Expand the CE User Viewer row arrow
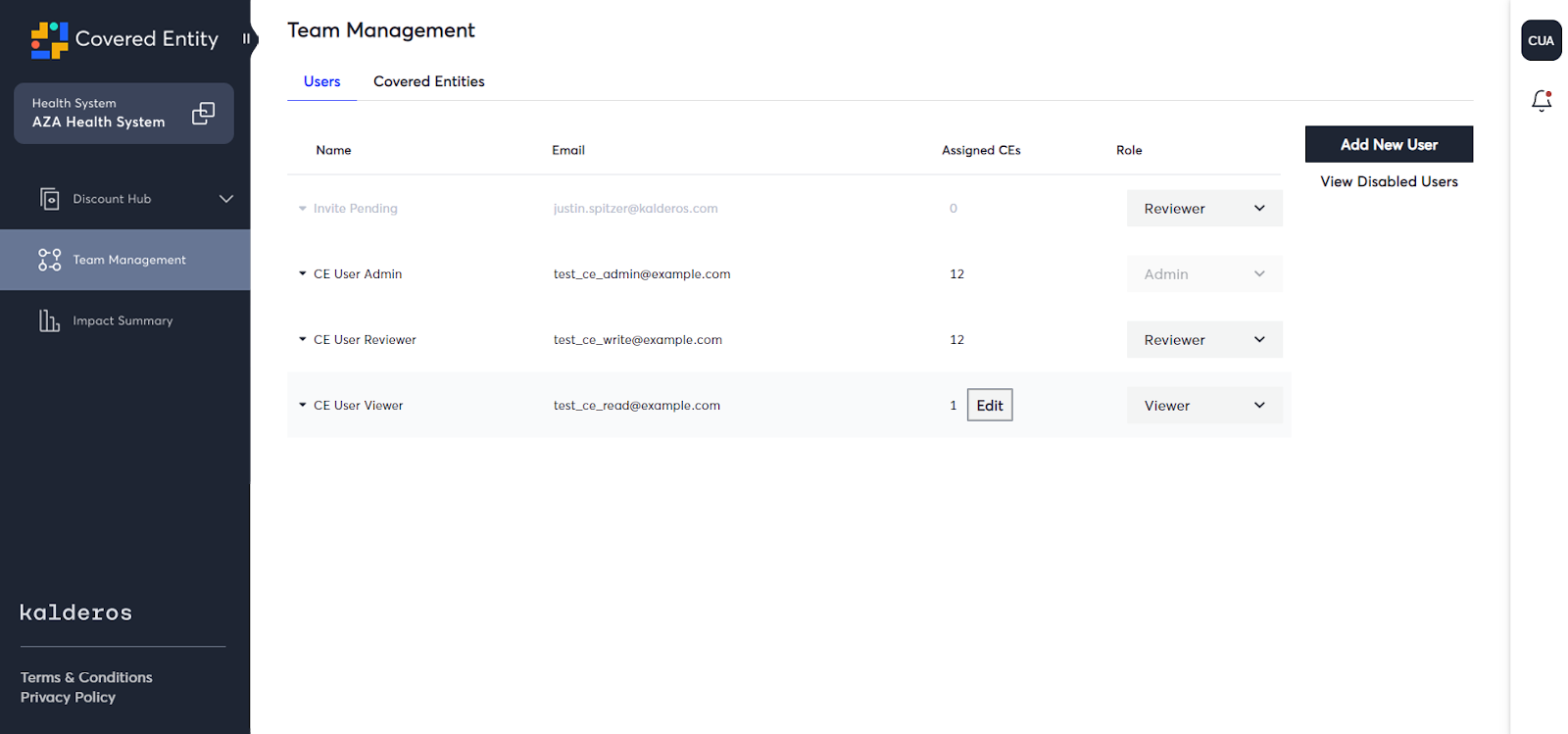1568x734 pixels. (x=303, y=406)
